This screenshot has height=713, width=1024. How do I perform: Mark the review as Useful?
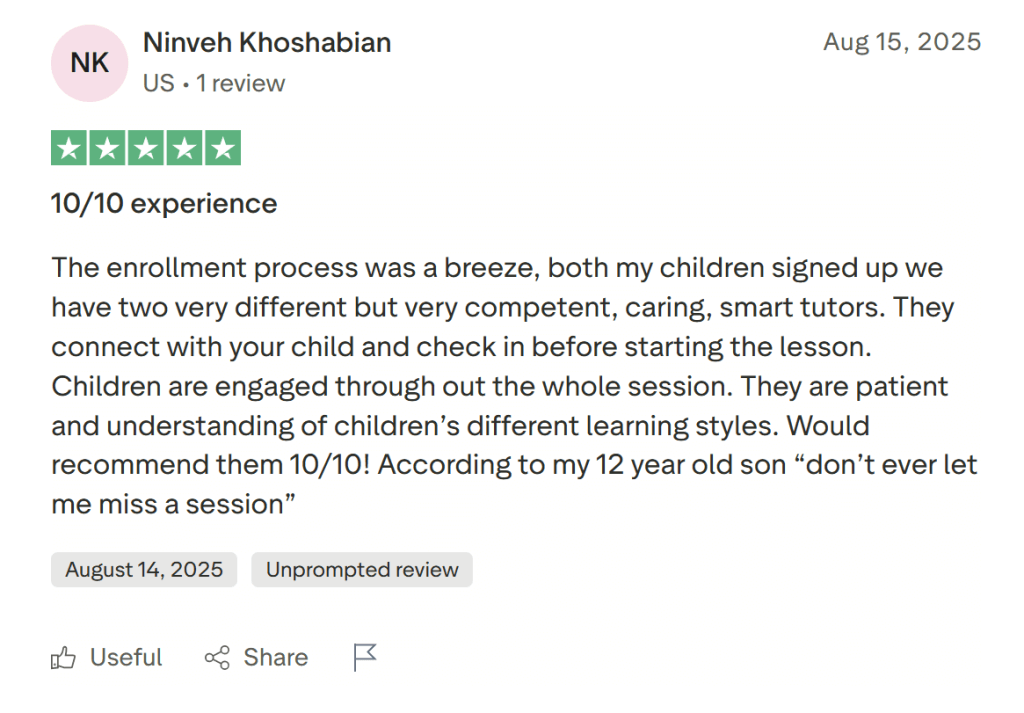pyautogui.click(x=126, y=657)
